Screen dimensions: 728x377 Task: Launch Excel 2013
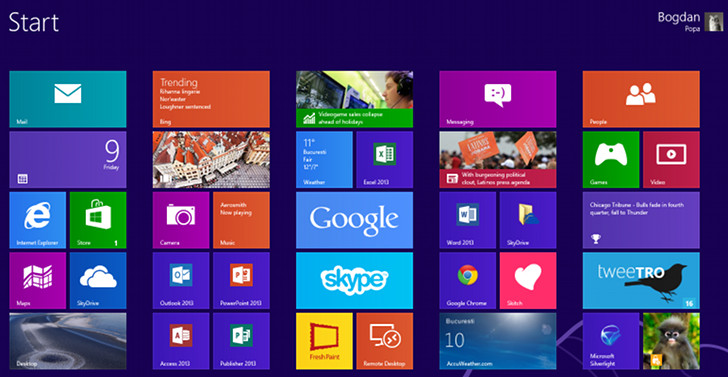click(385, 160)
